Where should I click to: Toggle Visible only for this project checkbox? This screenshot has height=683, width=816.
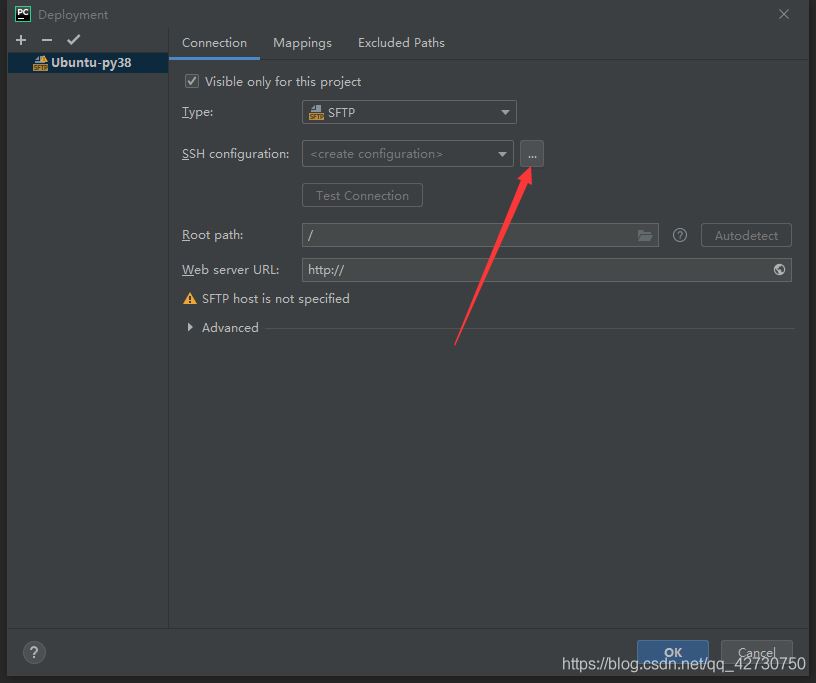(192, 81)
